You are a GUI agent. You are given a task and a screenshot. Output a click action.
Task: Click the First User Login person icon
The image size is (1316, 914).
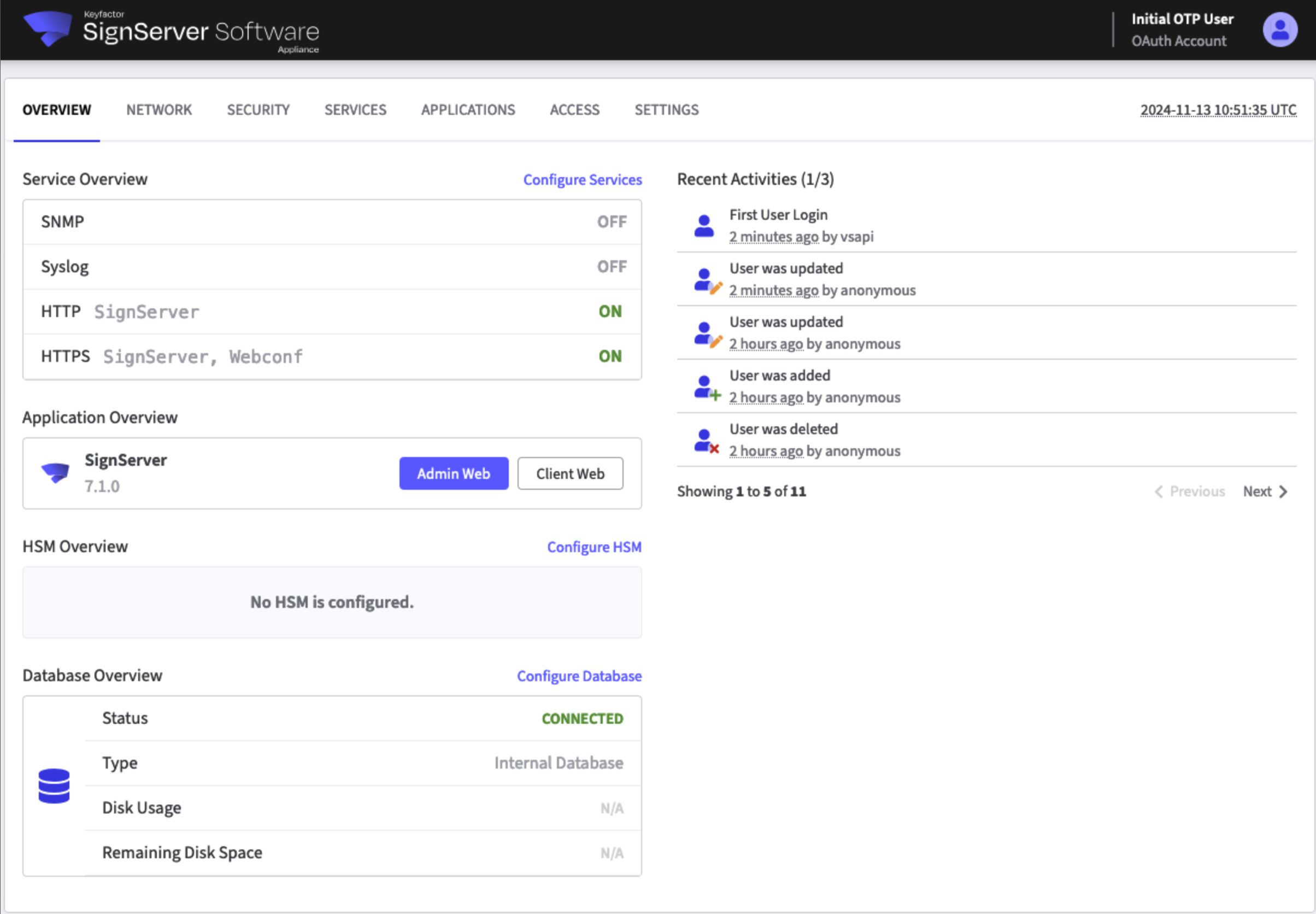tap(704, 226)
